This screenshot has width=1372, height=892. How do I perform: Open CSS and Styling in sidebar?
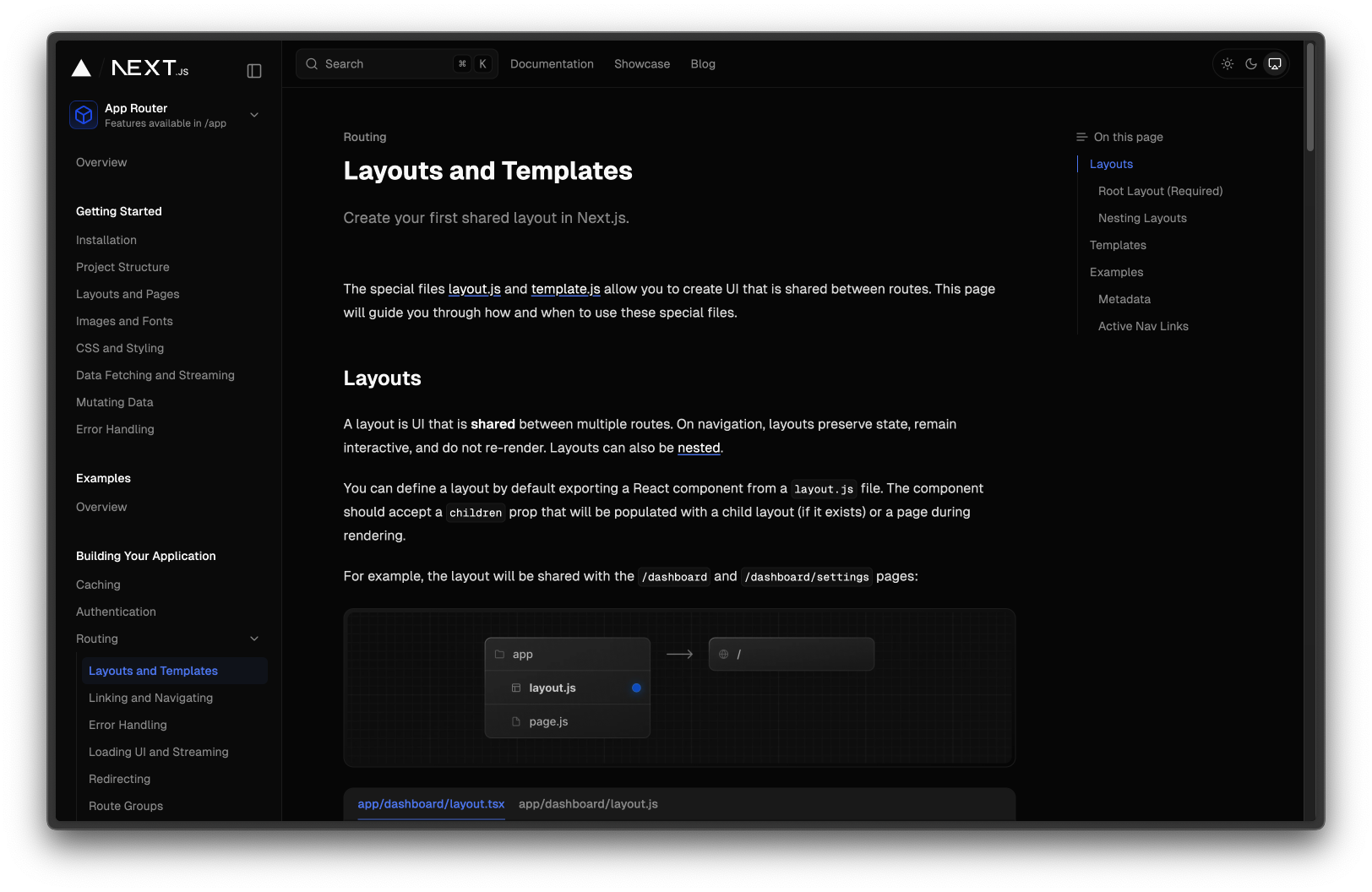120,348
